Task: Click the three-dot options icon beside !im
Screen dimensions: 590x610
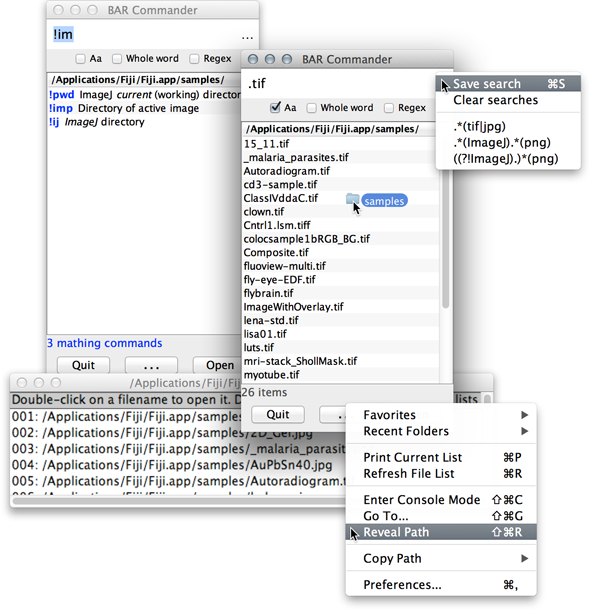Action: [247, 38]
